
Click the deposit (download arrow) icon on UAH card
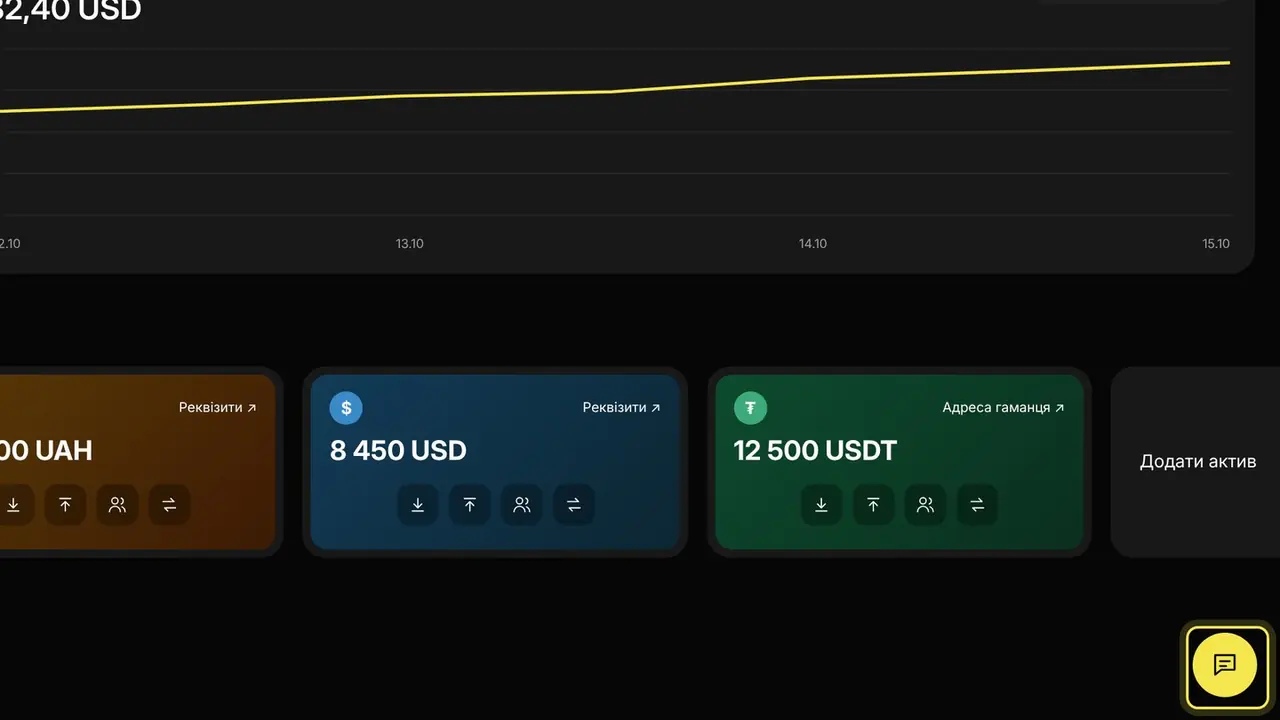coord(14,505)
